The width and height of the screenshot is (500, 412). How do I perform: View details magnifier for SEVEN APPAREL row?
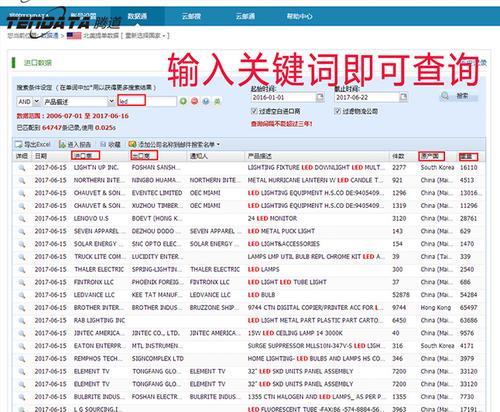point(22,231)
